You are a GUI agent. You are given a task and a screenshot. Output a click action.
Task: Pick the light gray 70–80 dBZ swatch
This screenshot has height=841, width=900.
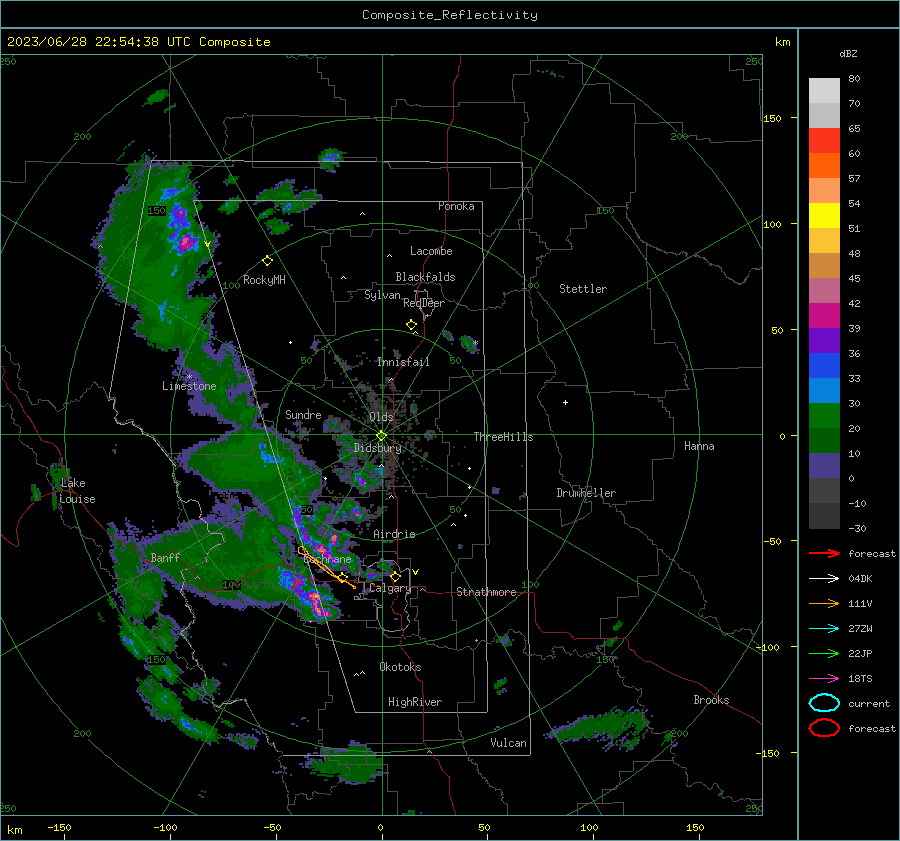click(x=824, y=91)
